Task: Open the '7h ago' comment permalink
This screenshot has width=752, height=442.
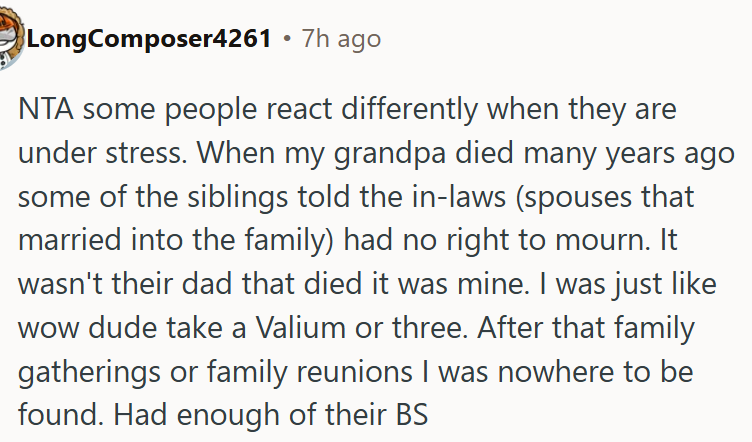Action: tap(341, 39)
